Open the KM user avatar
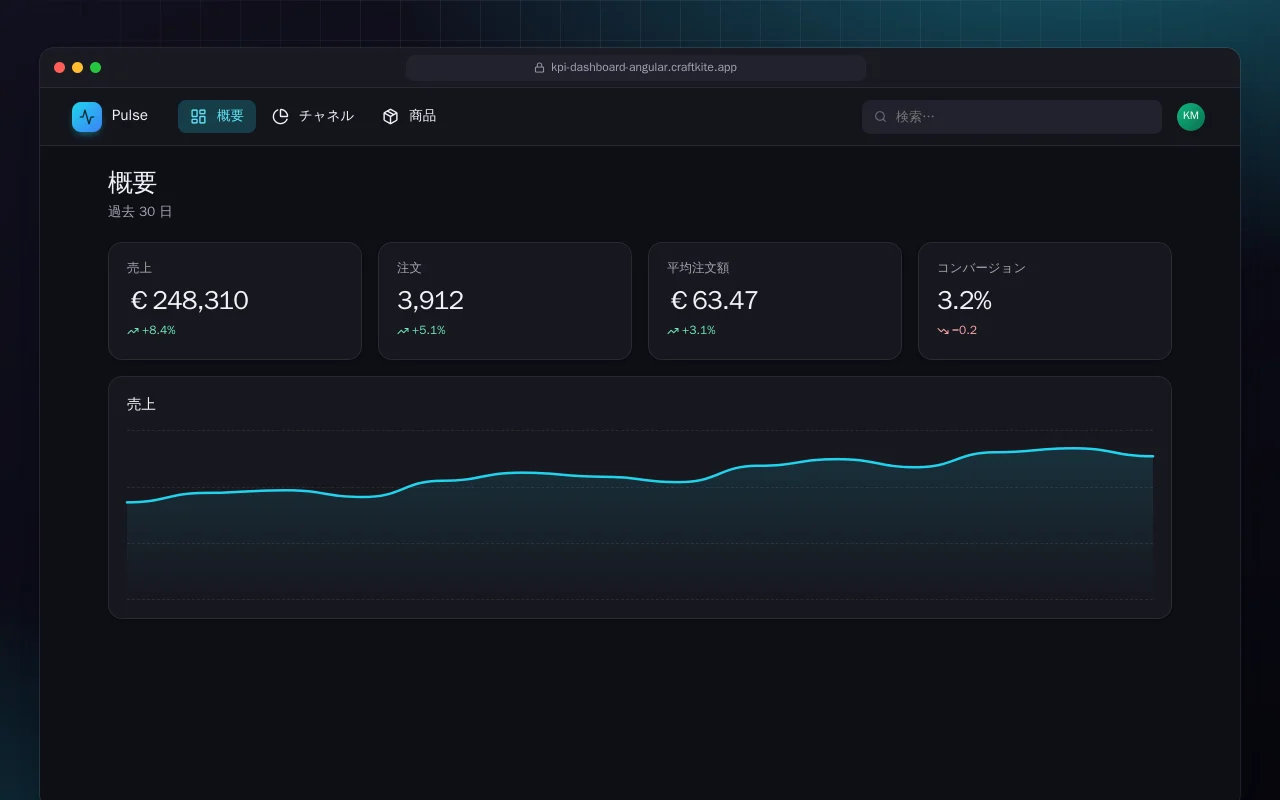 pos(1191,117)
